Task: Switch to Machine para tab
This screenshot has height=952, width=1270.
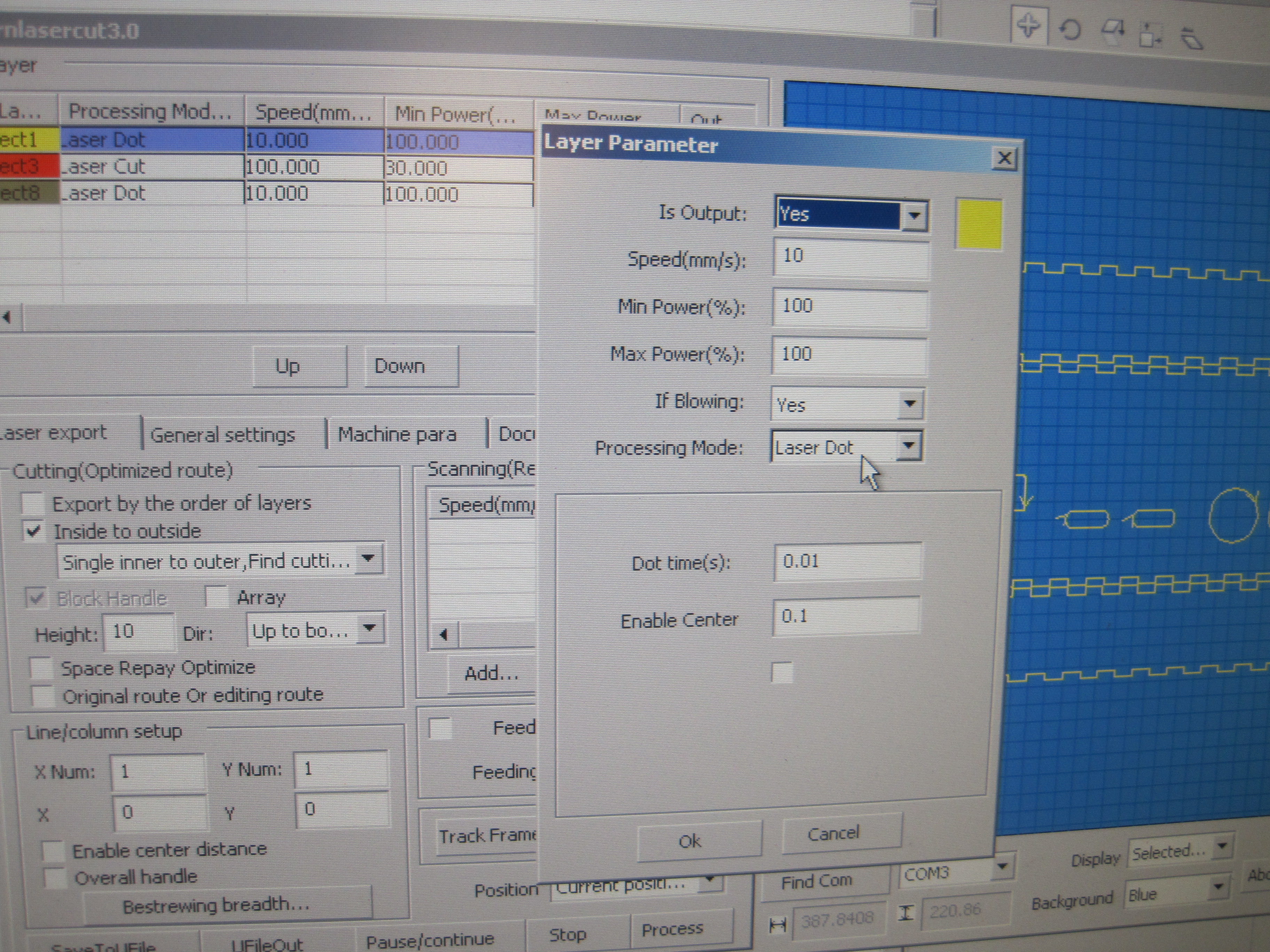Action: 397,434
